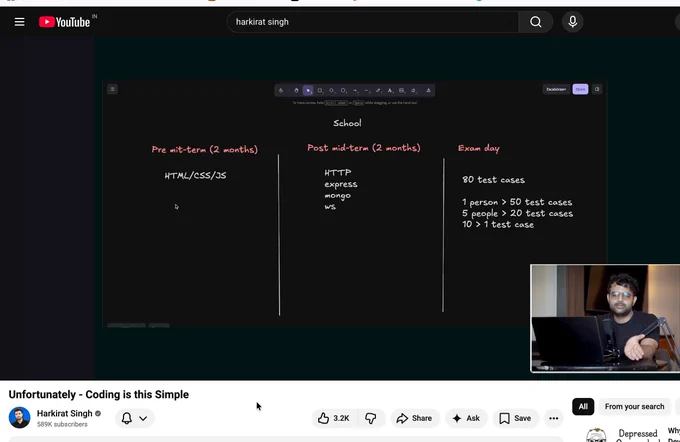
Task: Start voice search with the microphone
Action: (x=572, y=22)
